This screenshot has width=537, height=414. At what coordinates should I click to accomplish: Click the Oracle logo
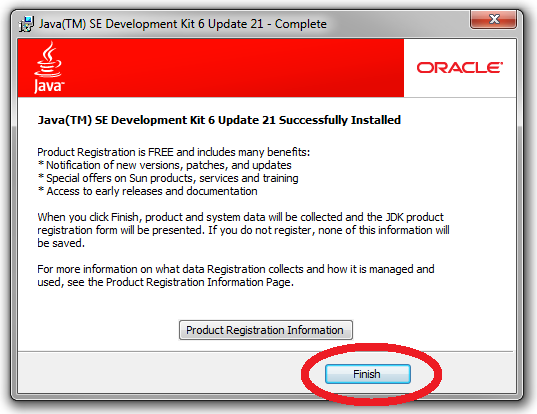460,67
